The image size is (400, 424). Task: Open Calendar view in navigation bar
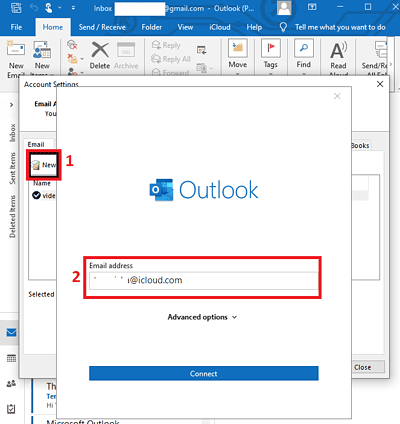(11, 358)
